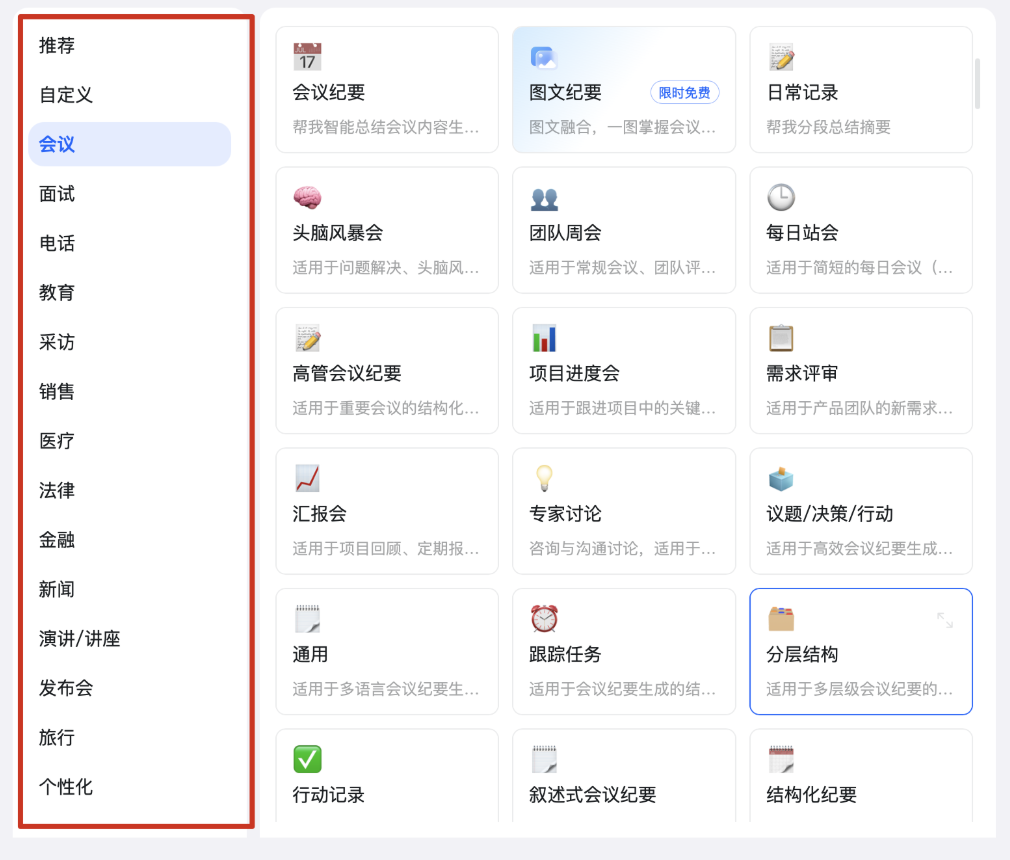Click the 限时免费 badge on 图文纪要
The width and height of the screenshot is (1010, 860).
(684, 93)
